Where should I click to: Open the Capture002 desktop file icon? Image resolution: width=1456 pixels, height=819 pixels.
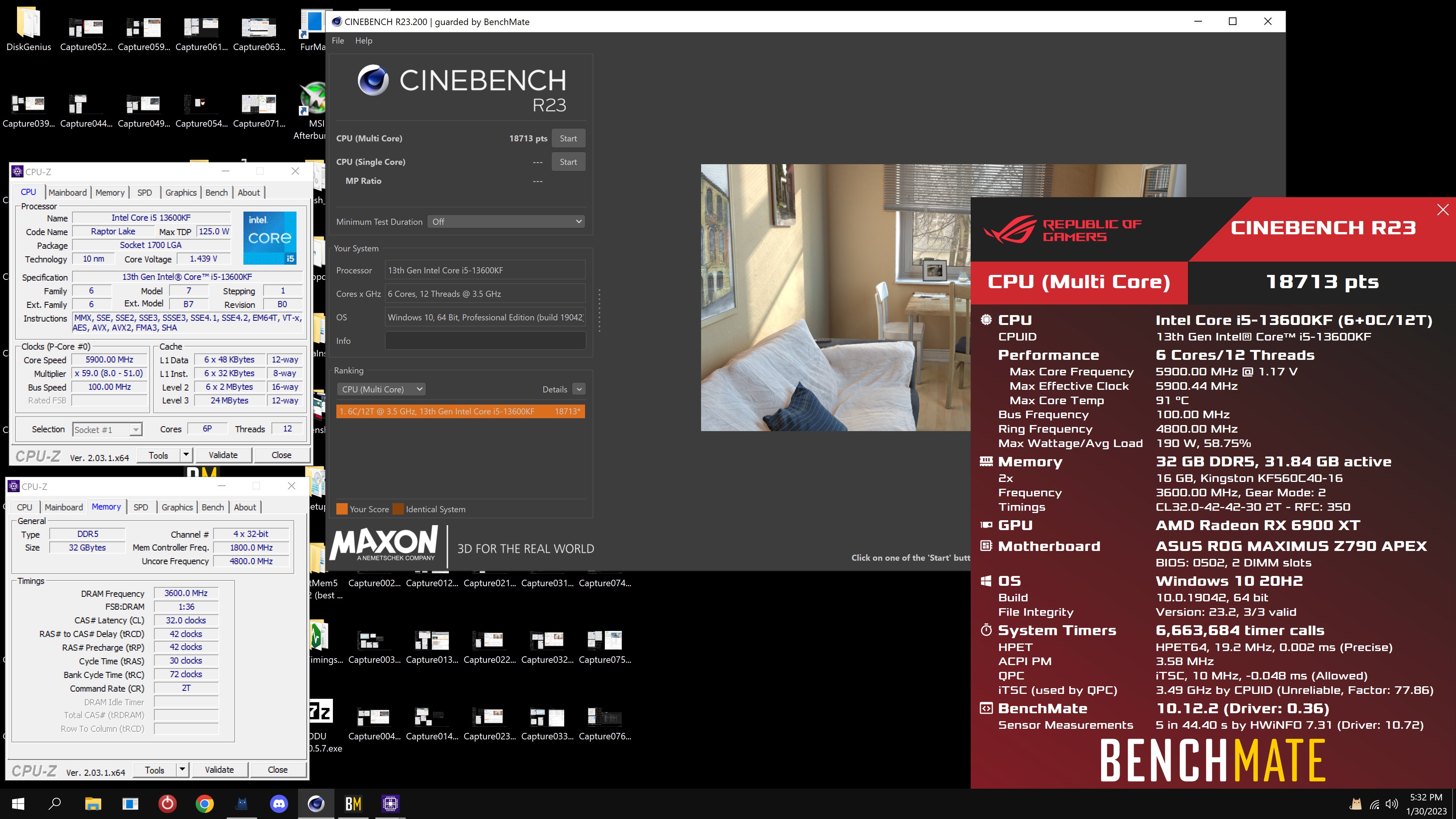(374, 582)
